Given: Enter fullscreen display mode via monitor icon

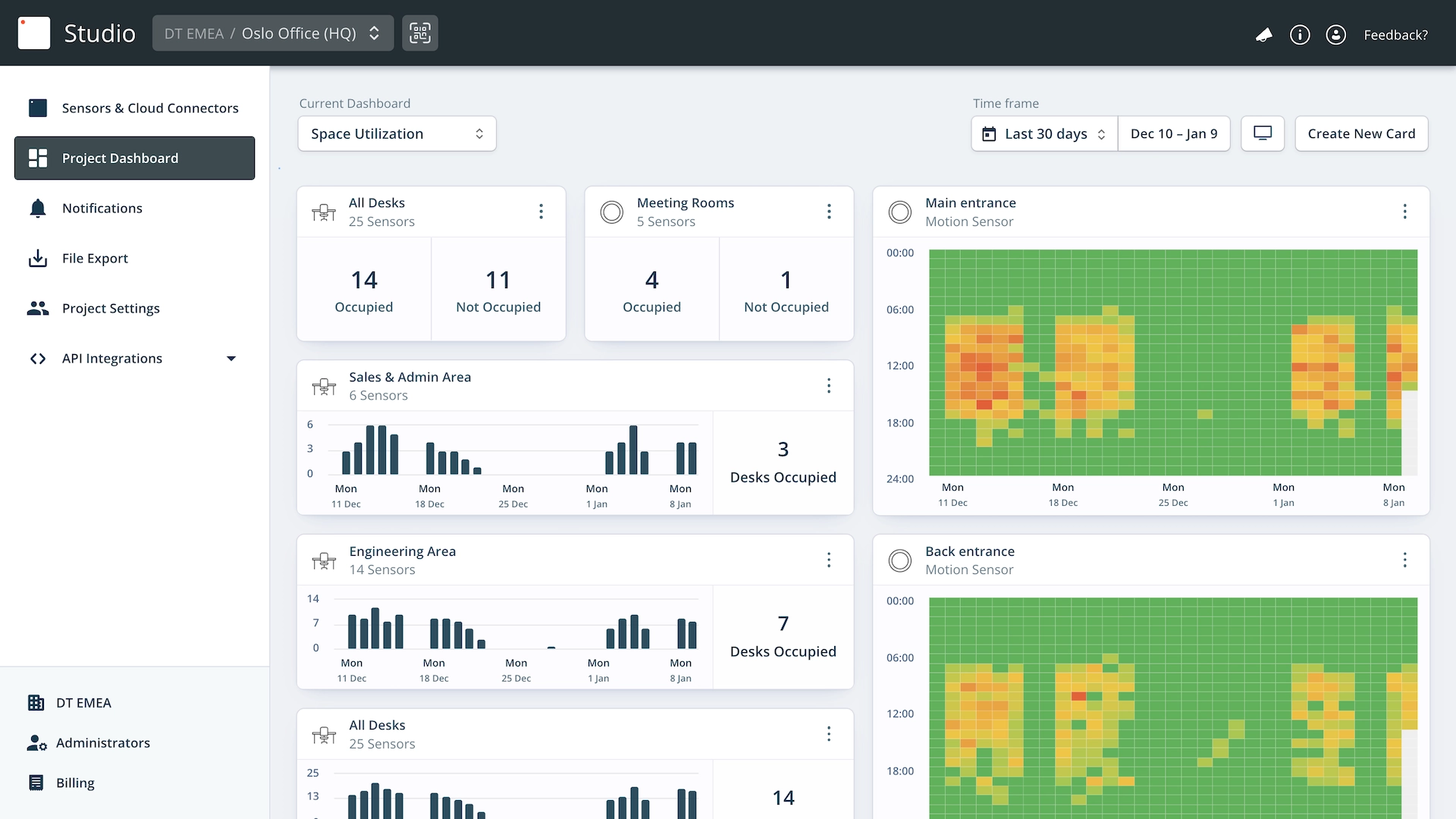Looking at the screenshot, I should [x=1263, y=133].
